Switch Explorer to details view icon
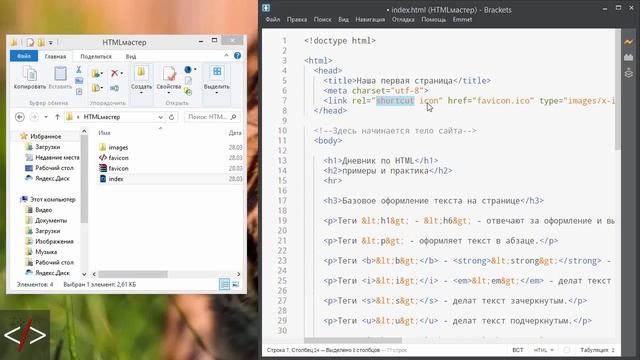Image resolution: width=640 pixels, height=360 pixels. coord(224,284)
